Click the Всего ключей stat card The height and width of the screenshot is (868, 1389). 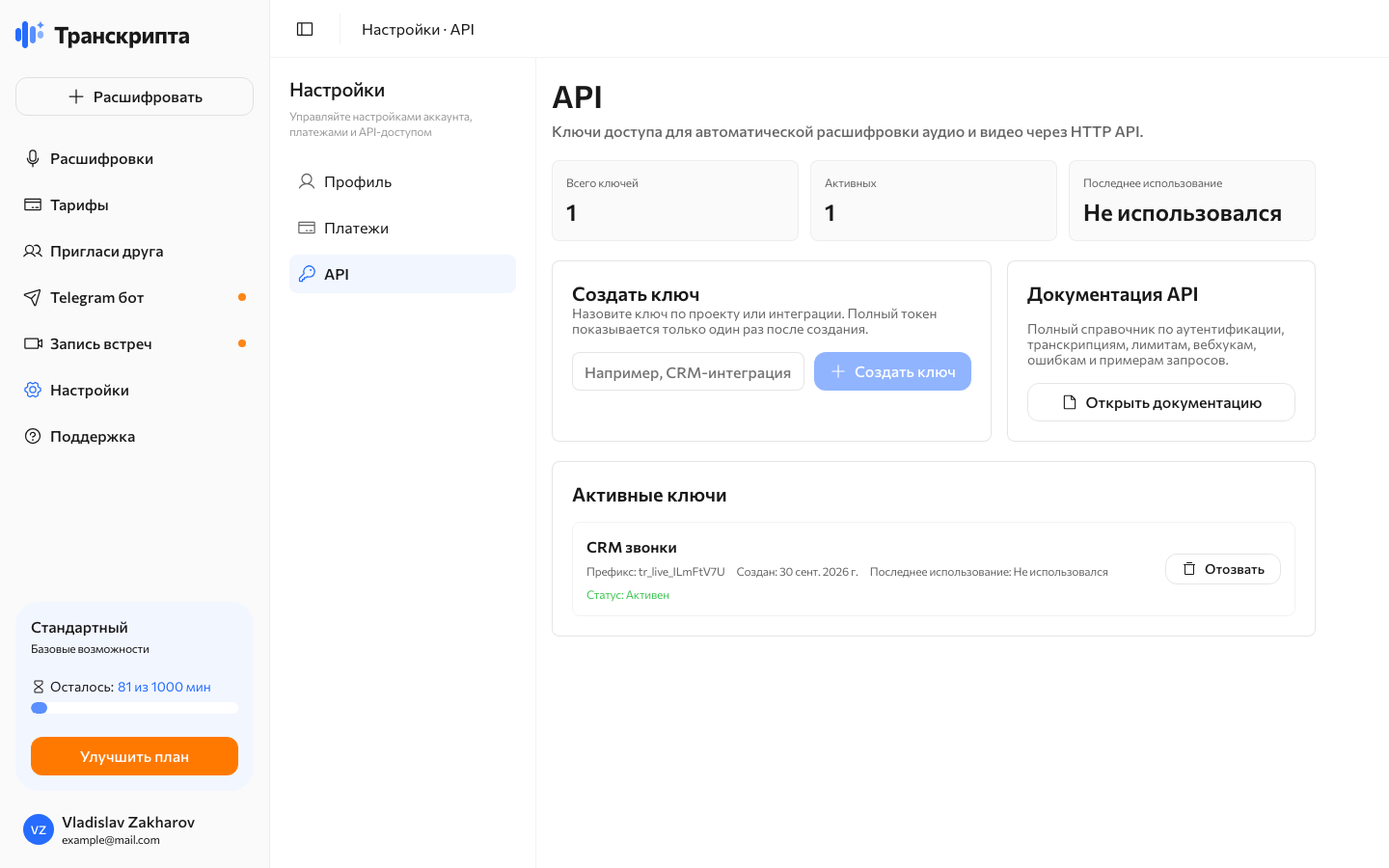(675, 201)
